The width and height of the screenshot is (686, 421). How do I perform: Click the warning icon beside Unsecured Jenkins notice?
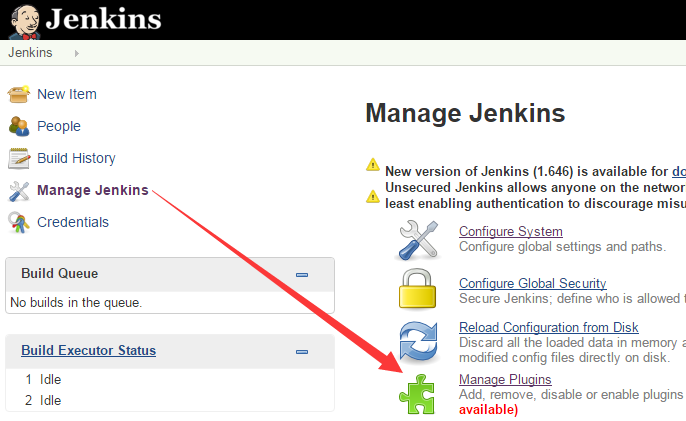373,196
